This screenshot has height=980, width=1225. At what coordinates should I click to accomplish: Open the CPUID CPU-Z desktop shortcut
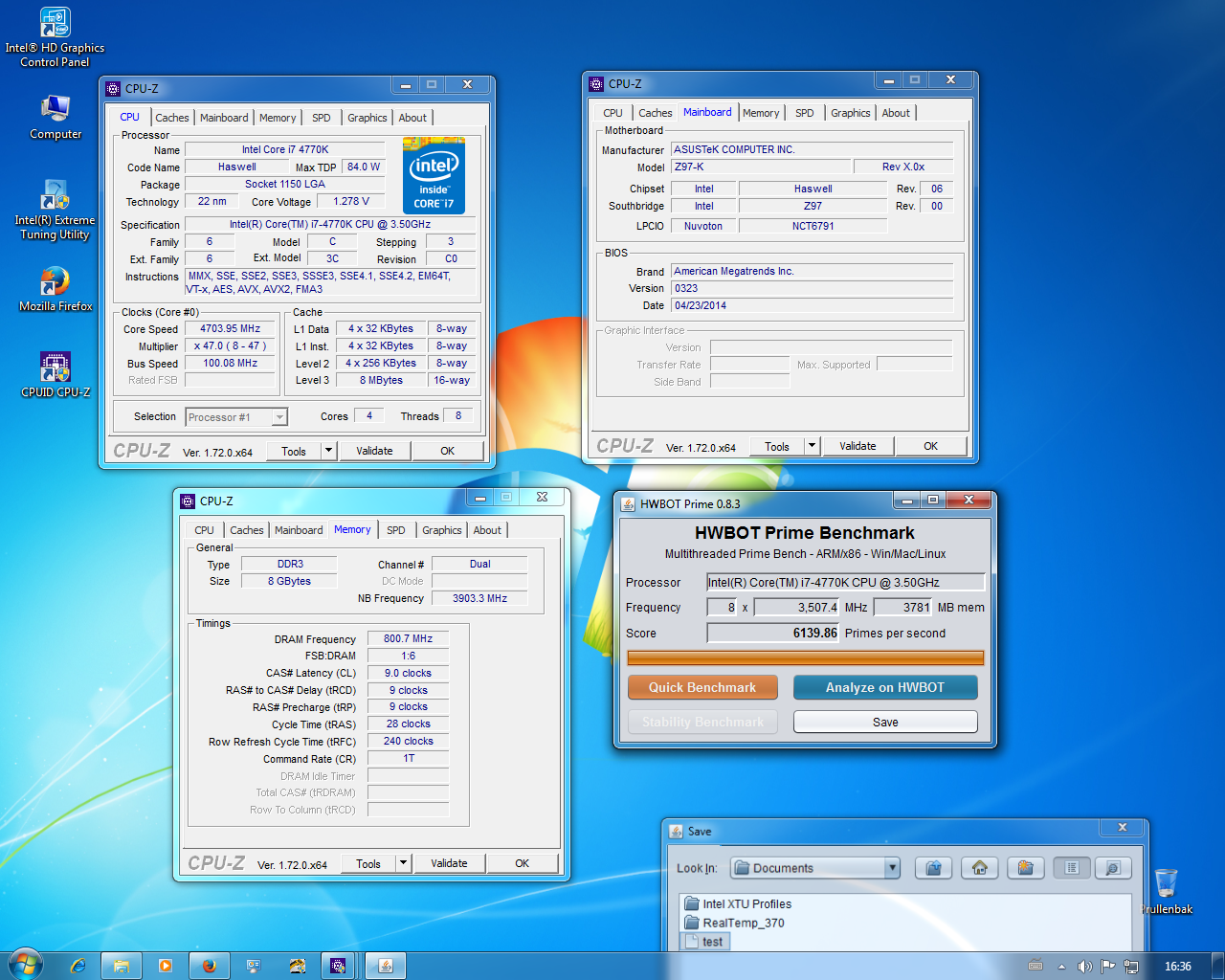pyautogui.click(x=56, y=375)
